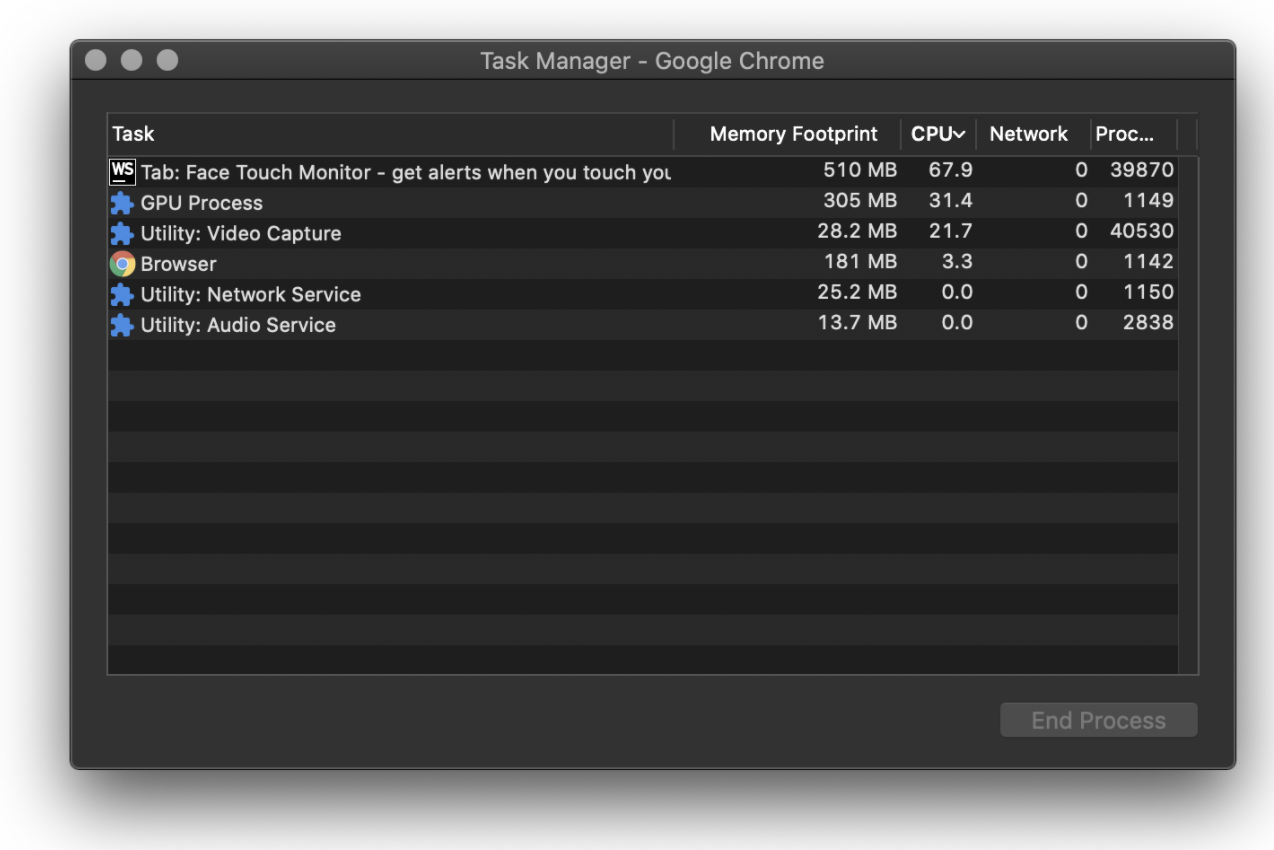Click process ID 1142
The width and height of the screenshot is (1274, 850).
[1148, 262]
